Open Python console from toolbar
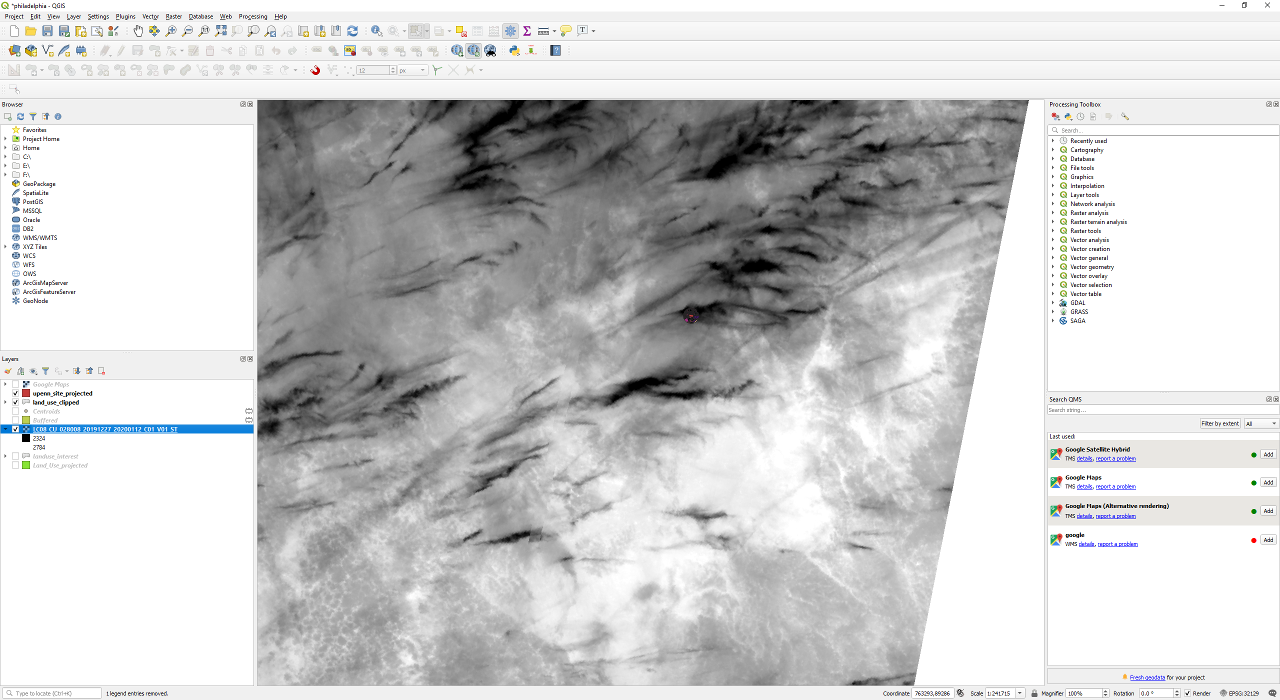 [x=514, y=50]
